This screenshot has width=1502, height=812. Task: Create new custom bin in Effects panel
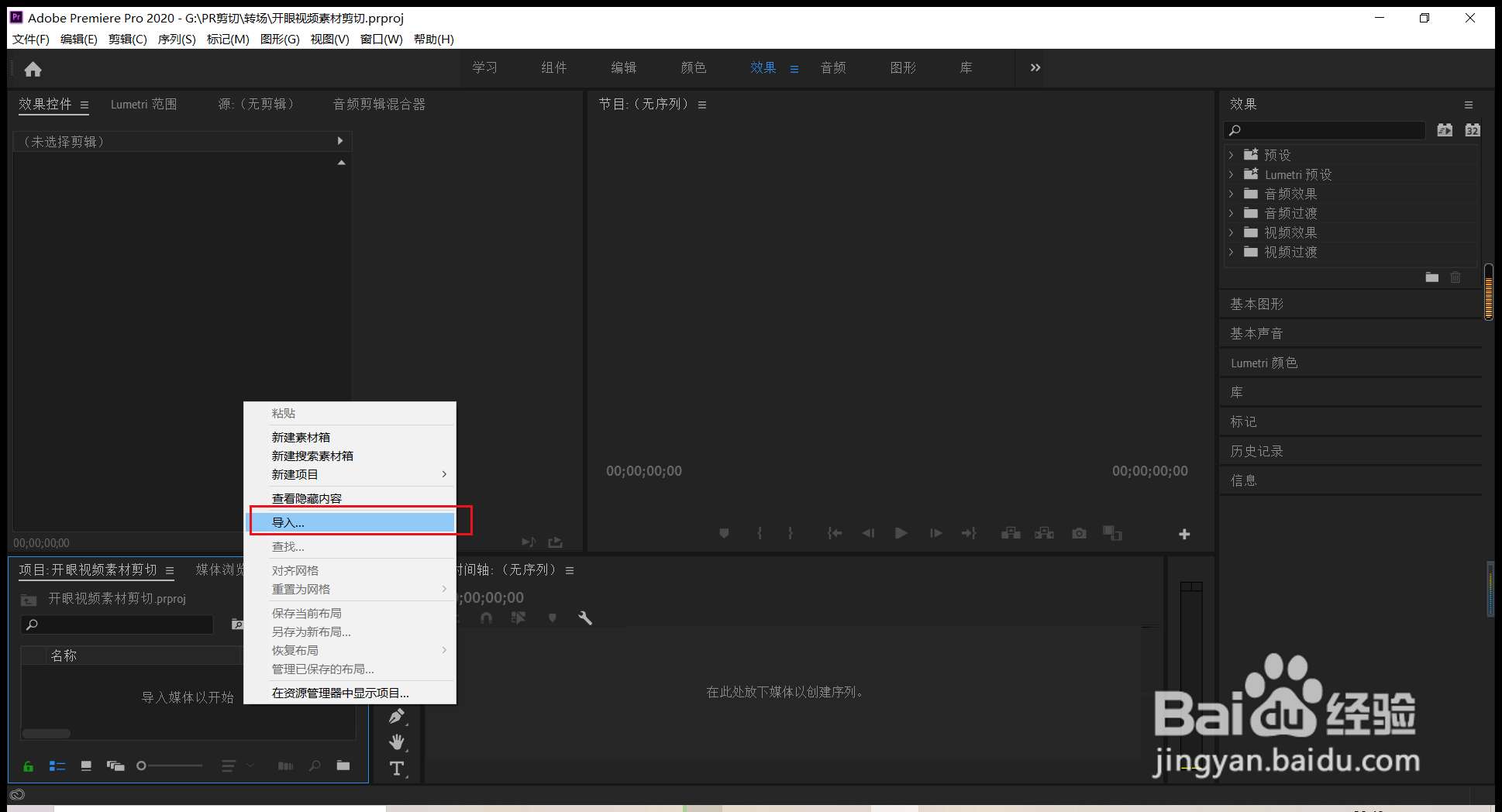[x=1431, y=277]
